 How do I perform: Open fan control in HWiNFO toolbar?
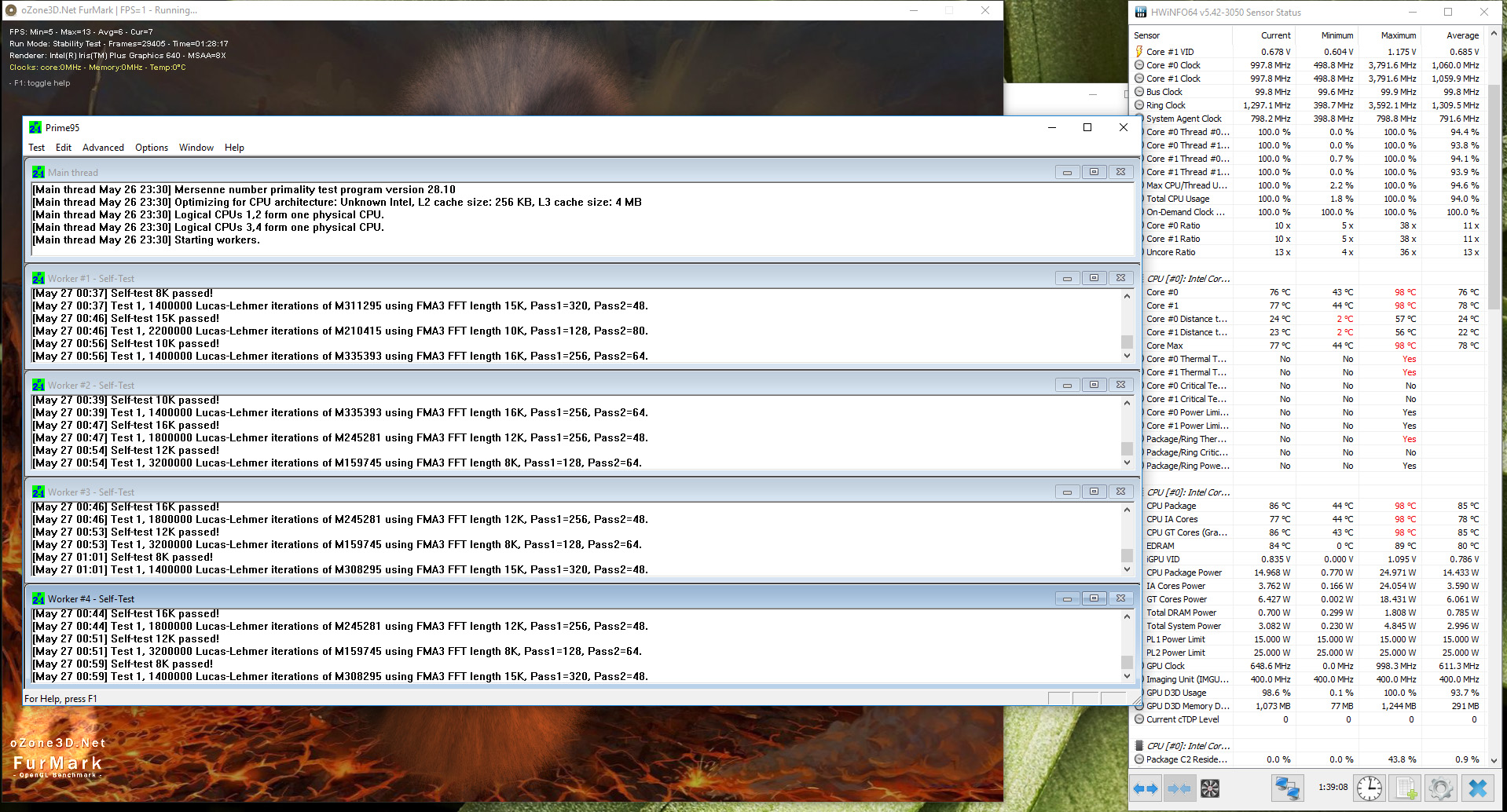(1210, 788)
